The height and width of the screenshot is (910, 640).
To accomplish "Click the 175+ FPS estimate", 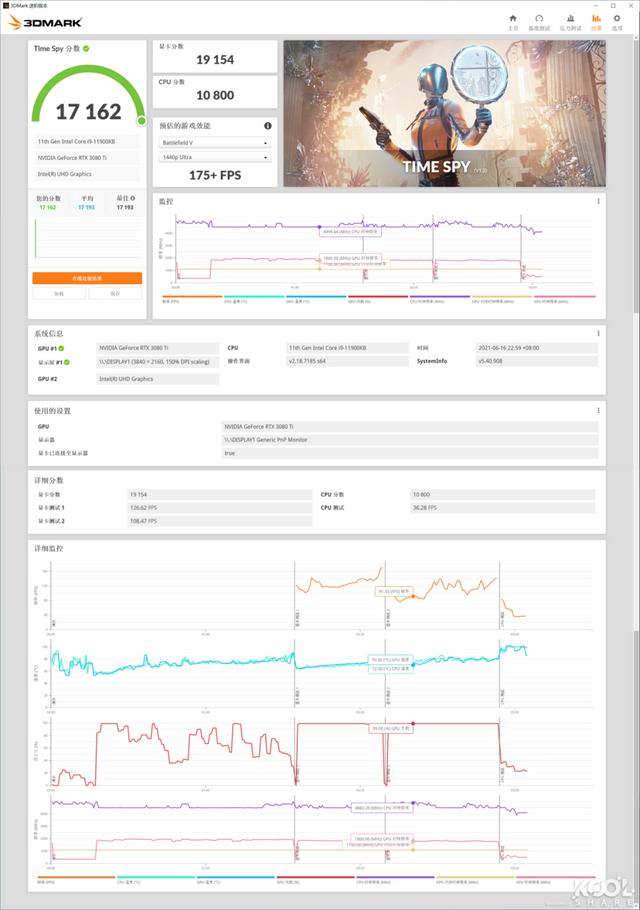I will click(215, 175).
